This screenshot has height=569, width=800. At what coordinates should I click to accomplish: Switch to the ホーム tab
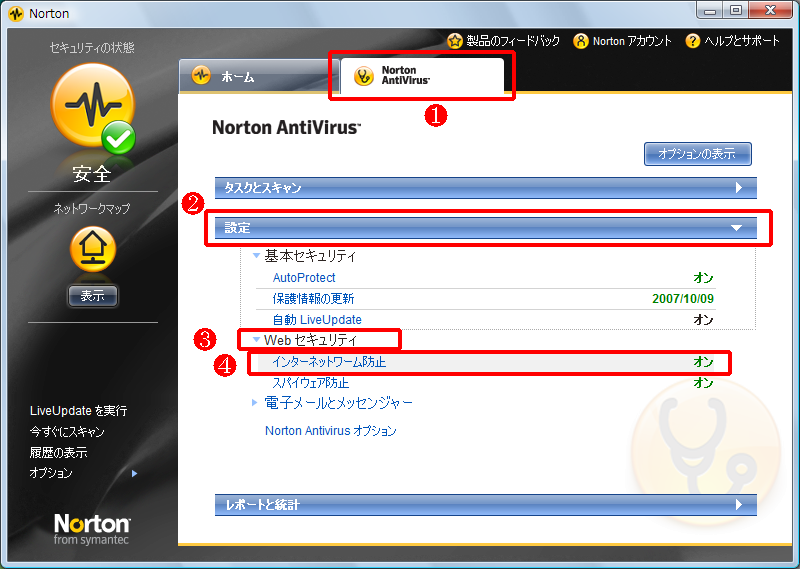pyautogui.click(x=253, y=76)
